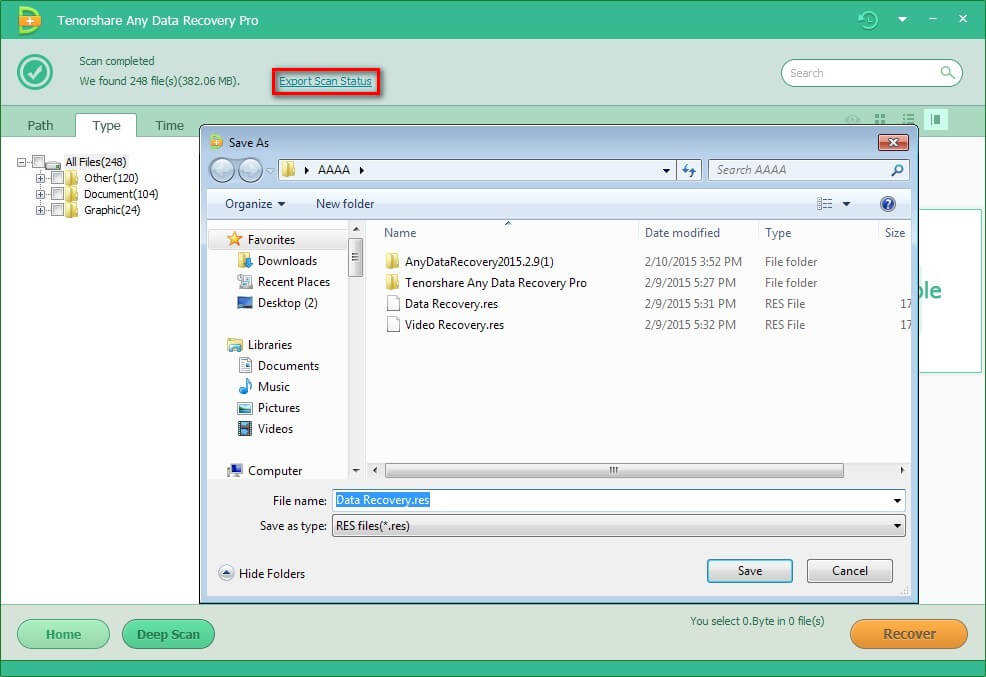This screenshot has width=986, height=677.
Task: Click the Back arrow in Save As dialog
Action: (222, 170)
